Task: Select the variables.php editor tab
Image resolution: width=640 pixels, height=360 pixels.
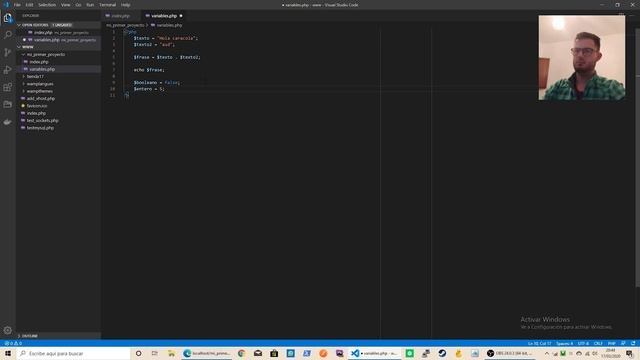Action: [163, 16]
